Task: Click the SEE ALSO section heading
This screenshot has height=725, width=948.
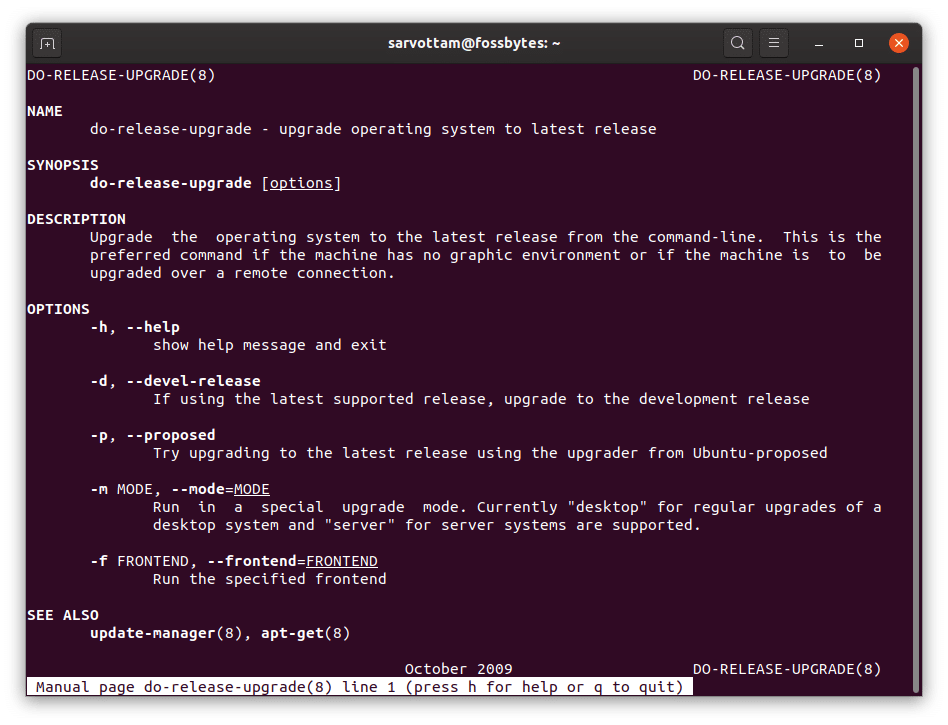Action: [62, 615]
